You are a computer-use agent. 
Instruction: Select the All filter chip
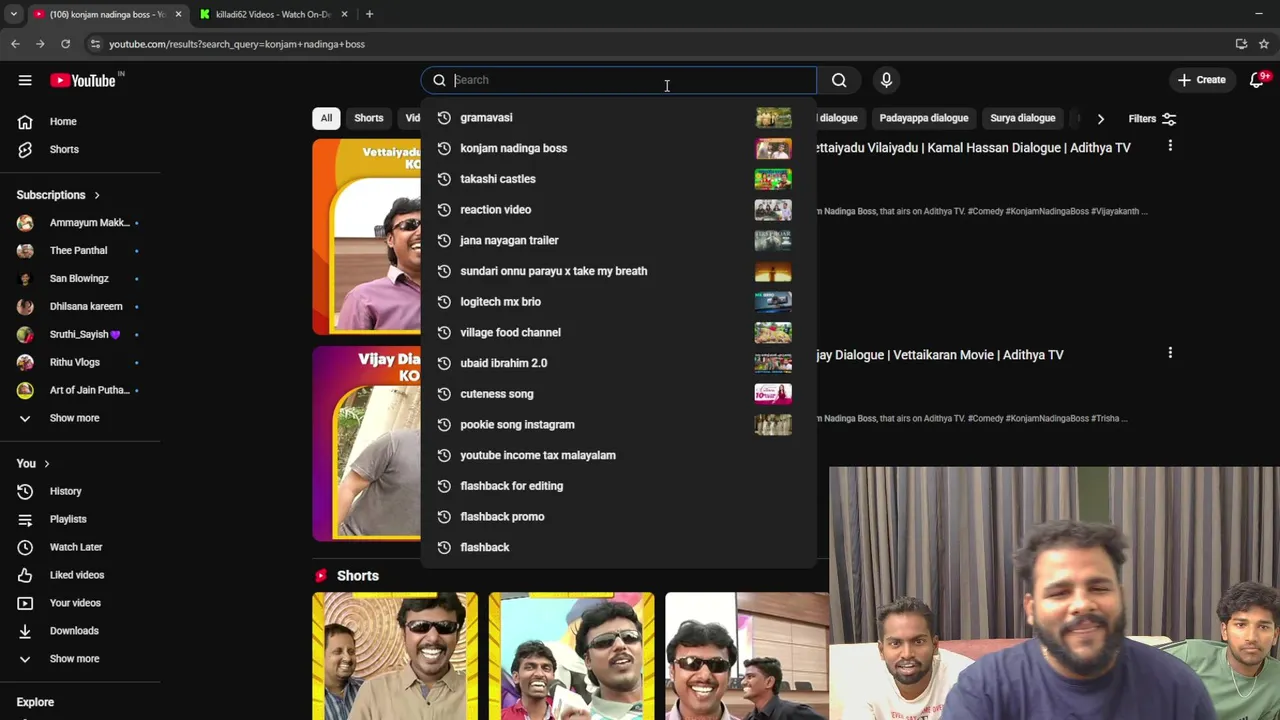point(326,118)
